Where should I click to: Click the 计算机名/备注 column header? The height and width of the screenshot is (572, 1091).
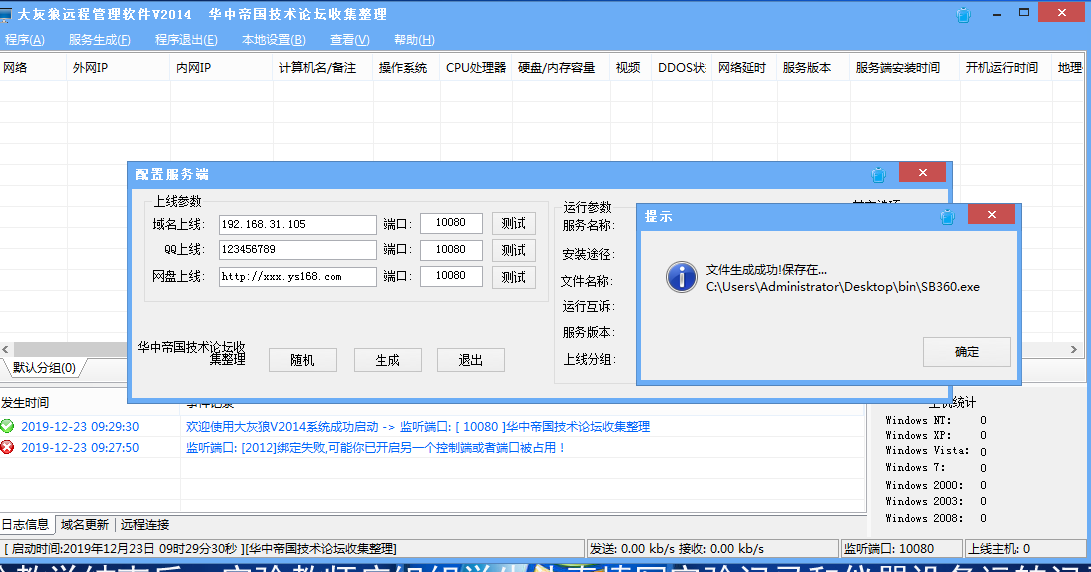[323, 67]
